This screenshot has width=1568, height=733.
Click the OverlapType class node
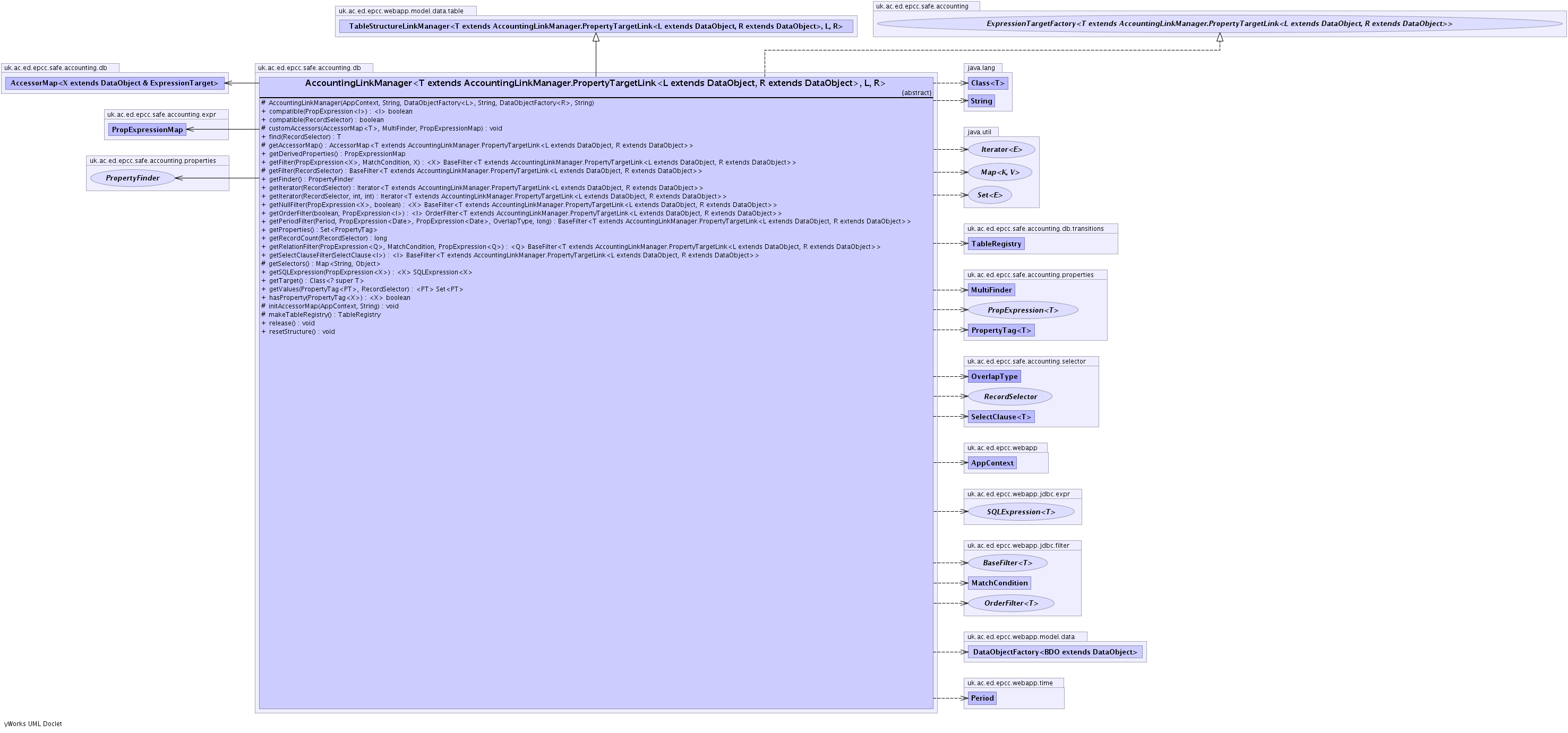coord(994,376)
